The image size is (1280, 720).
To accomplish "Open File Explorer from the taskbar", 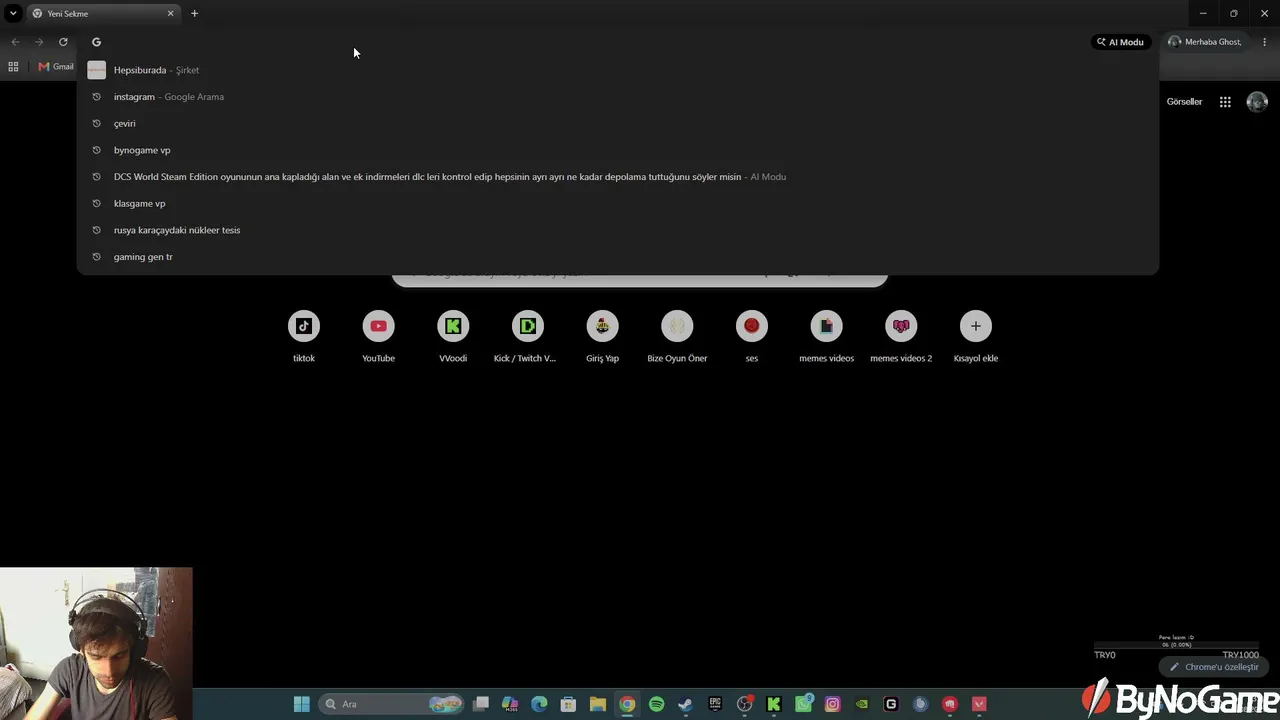I will (597, 704).
